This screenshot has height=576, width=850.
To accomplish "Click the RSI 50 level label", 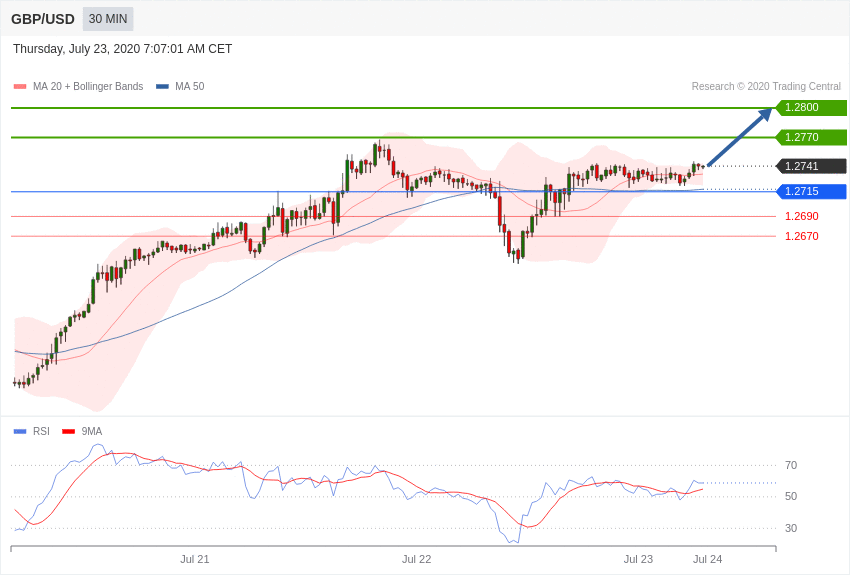I will 791,496.
